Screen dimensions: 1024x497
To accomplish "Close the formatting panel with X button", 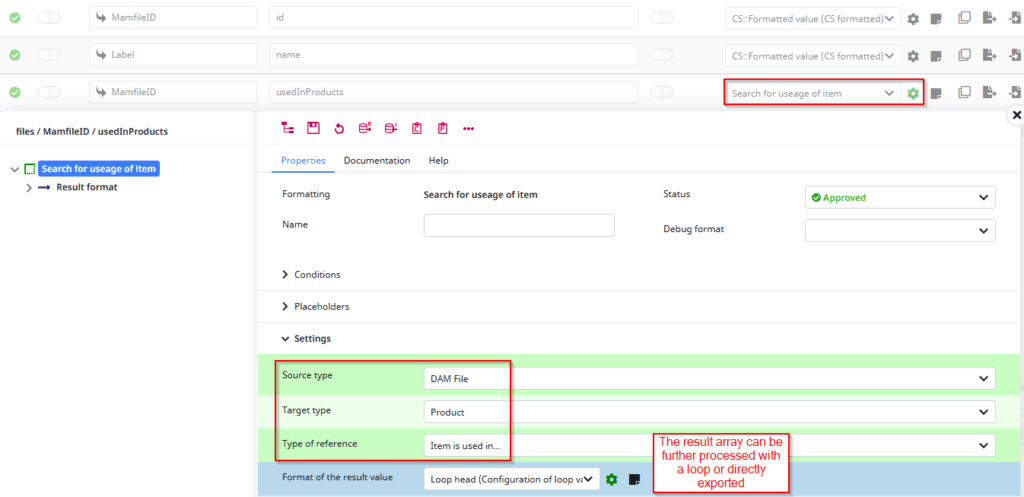I will tap(1016, 115).
